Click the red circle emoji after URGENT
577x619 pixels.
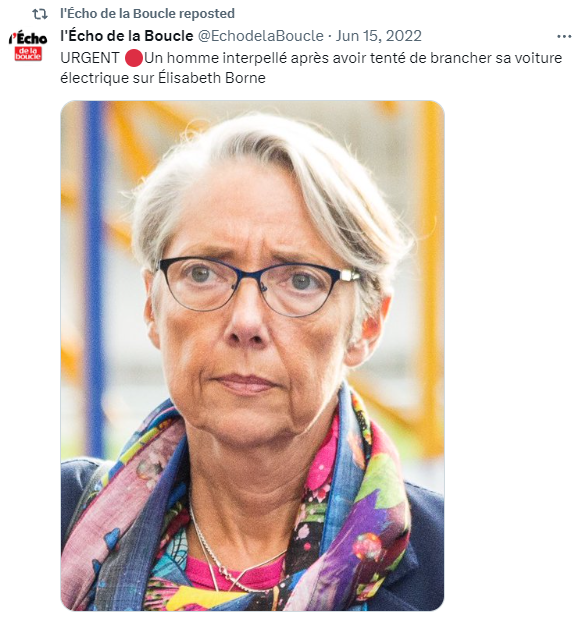pos(133,58)
